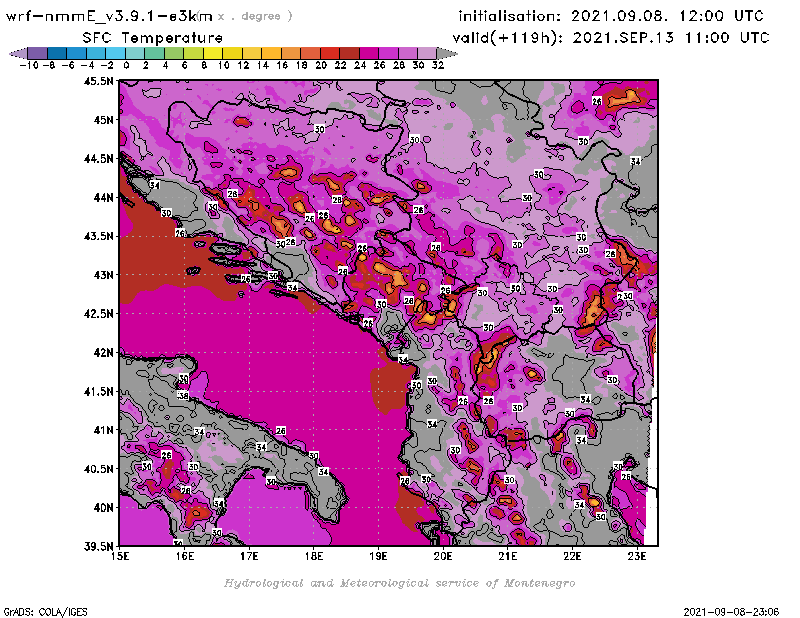Click the '43.5N' latitude axis label
The height and width of the screenshot is (618, 800).
click(99, 236)
